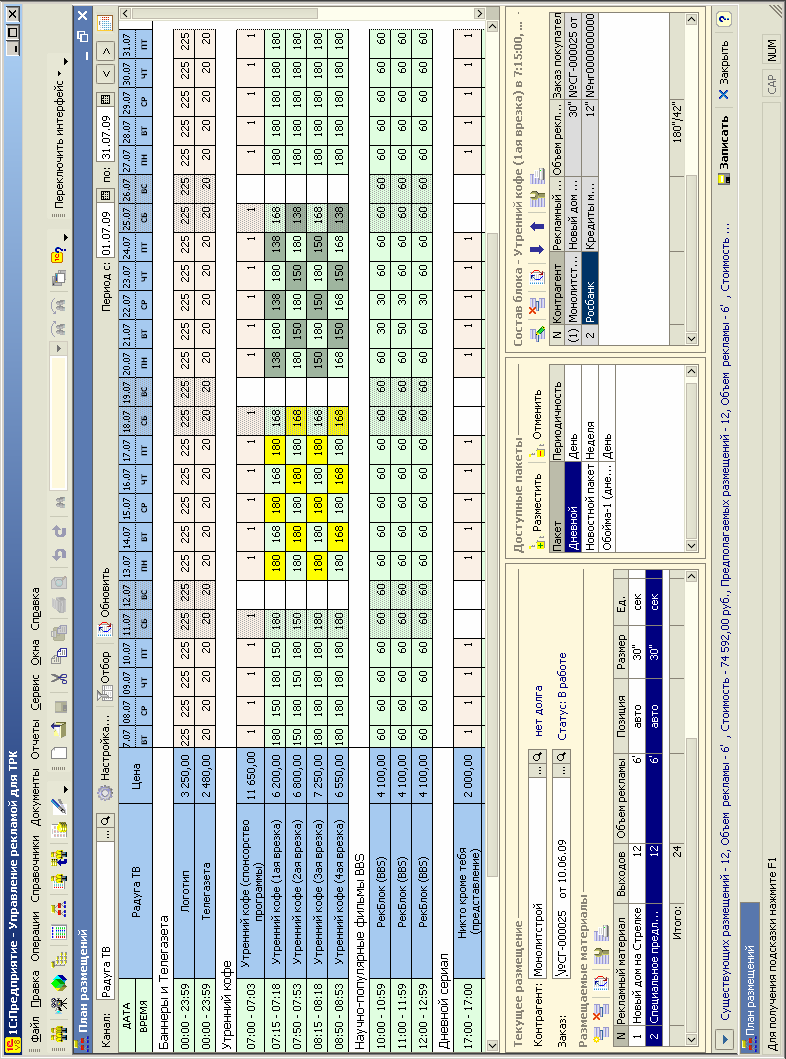
Task: Click the new document toolbar icon
Action: [x=59, y=752]
